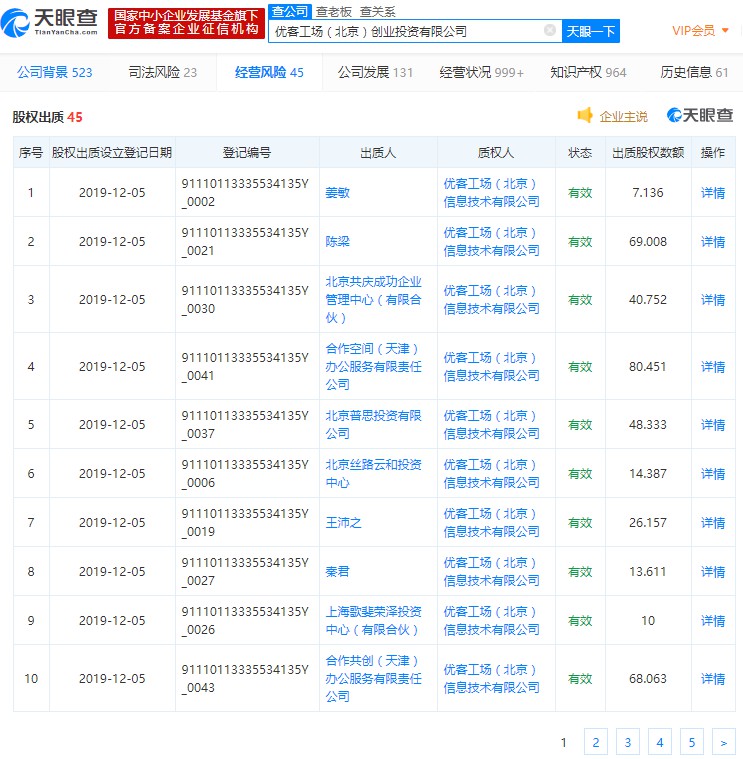This screenshot has height=759, width=743.
Task: Click the Tianyancha logo at top left
Action: point(52,22)
